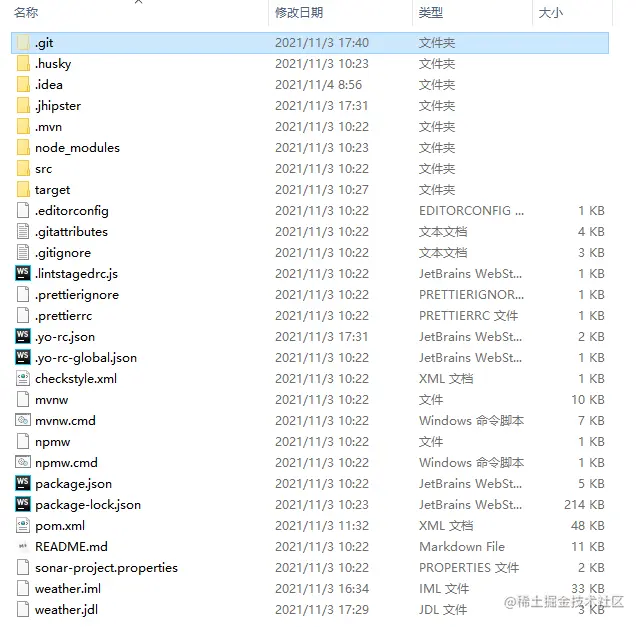Screen dimensions: 642x627
Task: Click the checkstyle.xml XML file icon
Action: click(x=23, y=378)
